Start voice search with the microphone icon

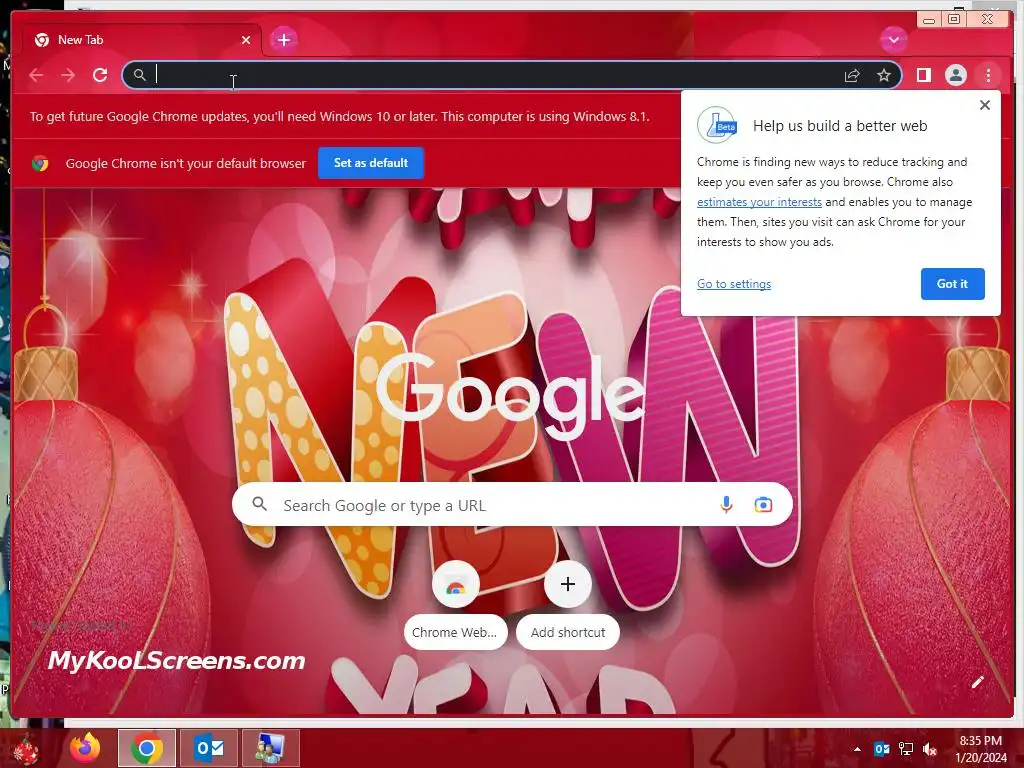726,505
